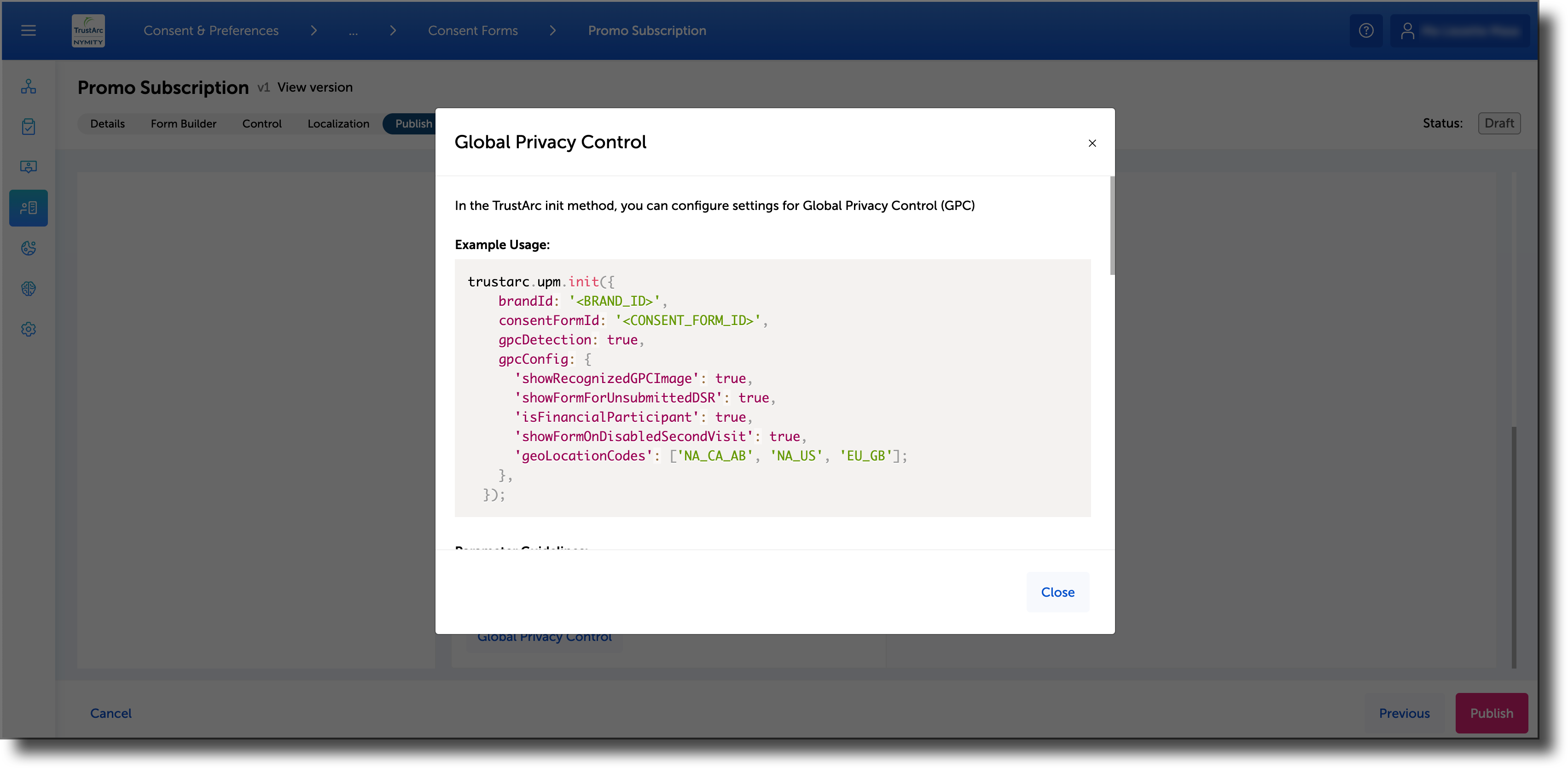This screenshot has height=768, width=1568.
Task: Open the cookie consent sidebar icon
Action: coord(28,248)
